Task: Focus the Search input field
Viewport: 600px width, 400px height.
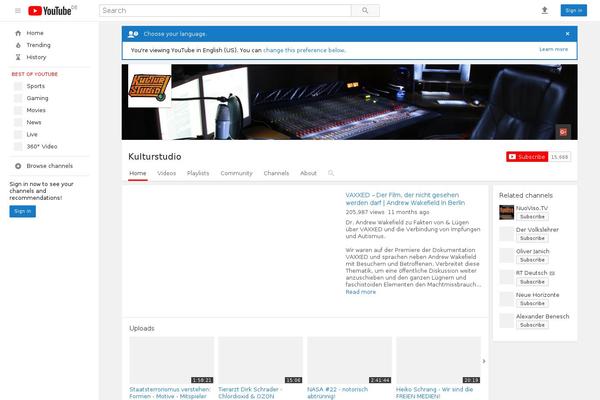Action: (225, 11)
